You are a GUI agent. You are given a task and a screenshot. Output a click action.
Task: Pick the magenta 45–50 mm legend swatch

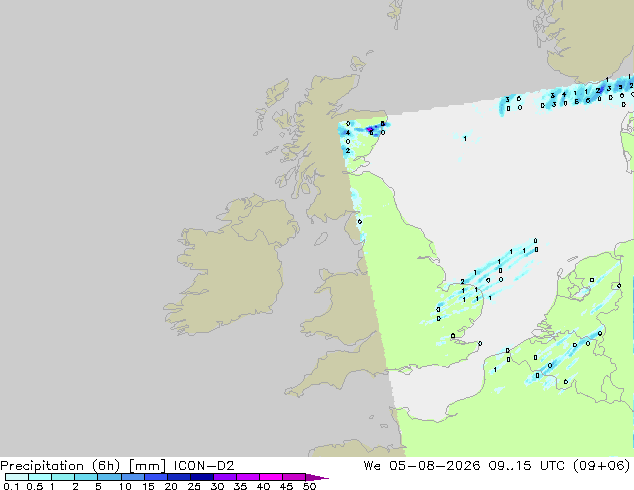pos(294,477)
